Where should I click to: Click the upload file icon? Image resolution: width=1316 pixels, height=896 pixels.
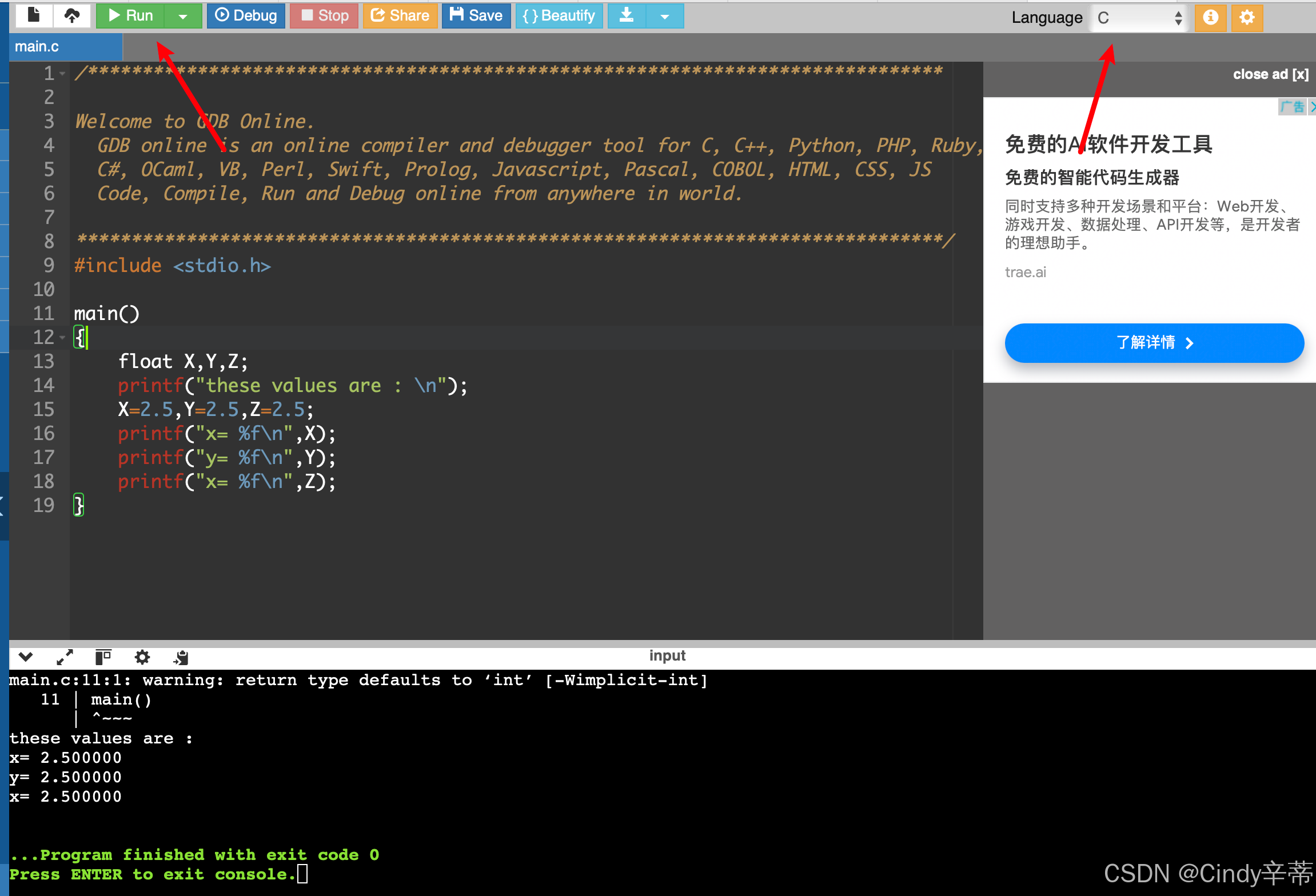point(72,15)
